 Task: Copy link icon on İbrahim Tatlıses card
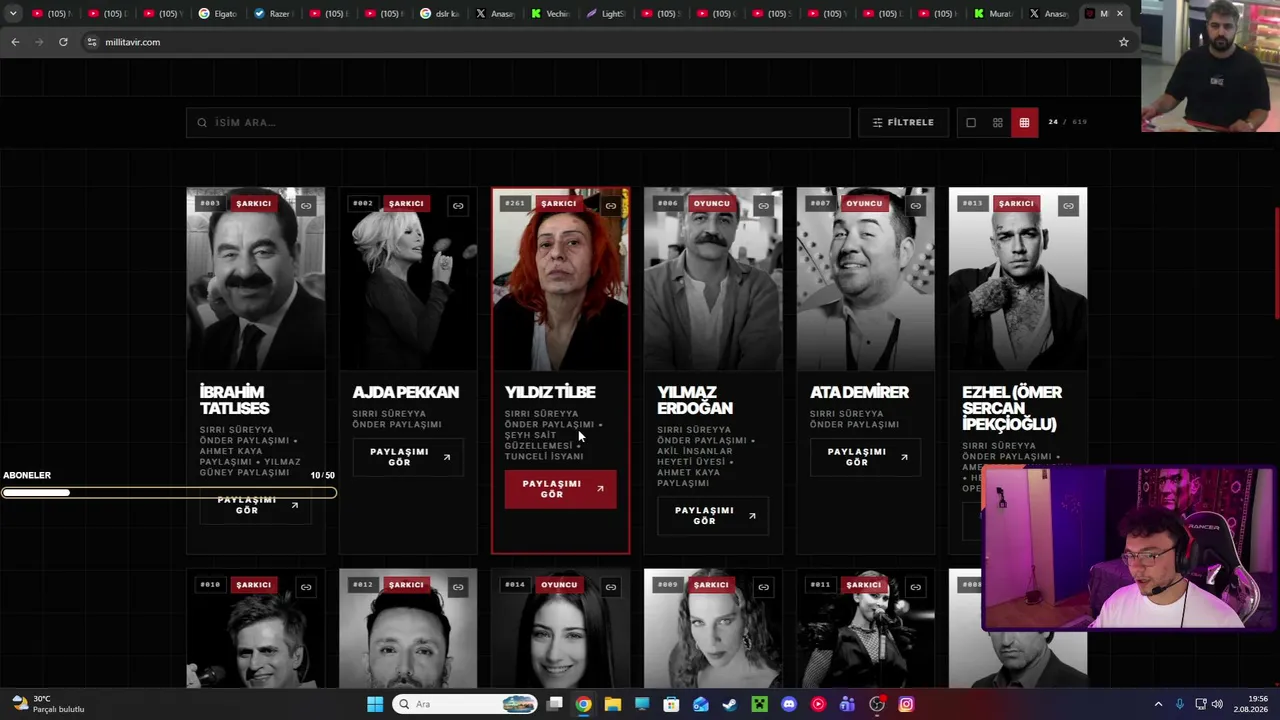pos(306,206)
